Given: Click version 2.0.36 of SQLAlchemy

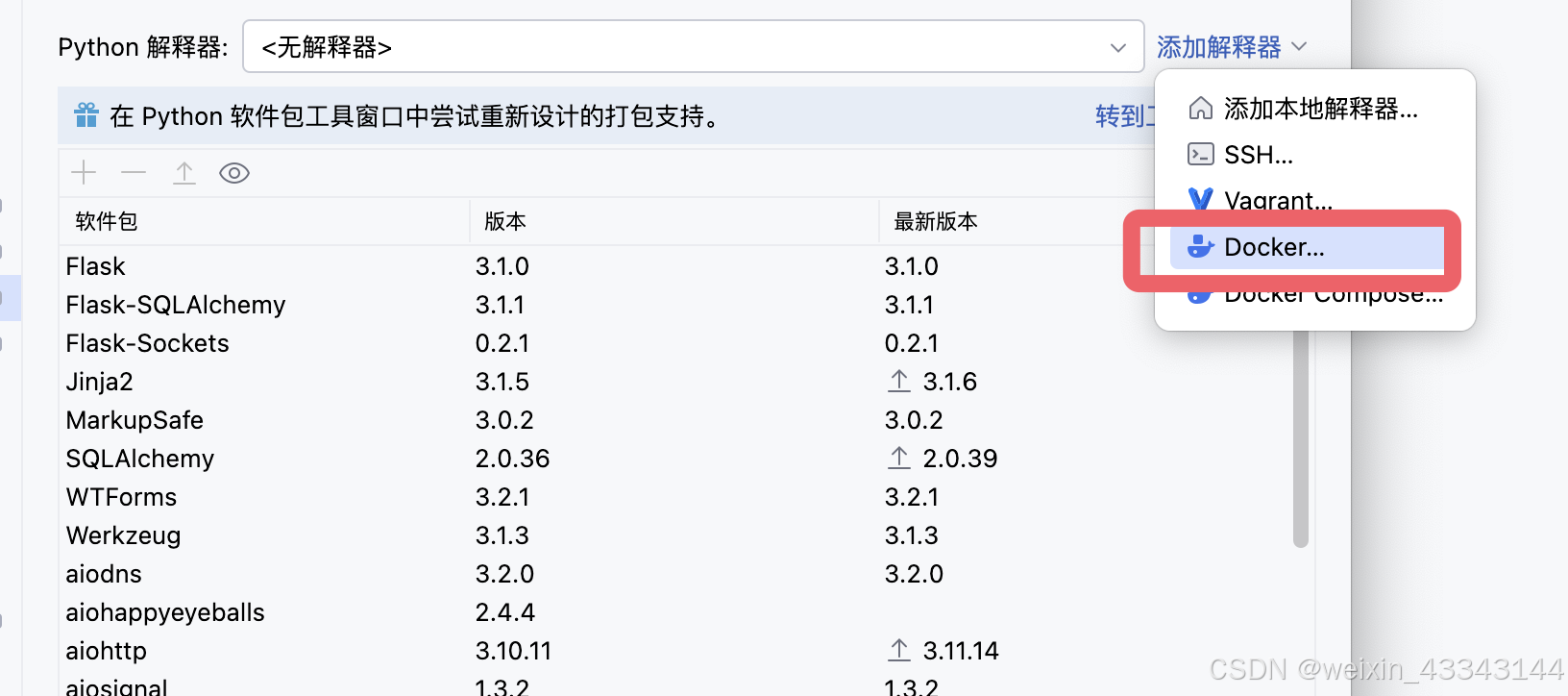Looking at the screenshot, I should coord(512,459).
